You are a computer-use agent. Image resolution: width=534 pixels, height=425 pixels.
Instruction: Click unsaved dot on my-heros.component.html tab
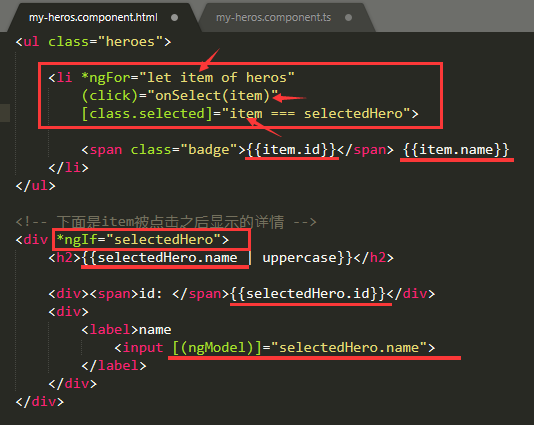coord(174,18)
